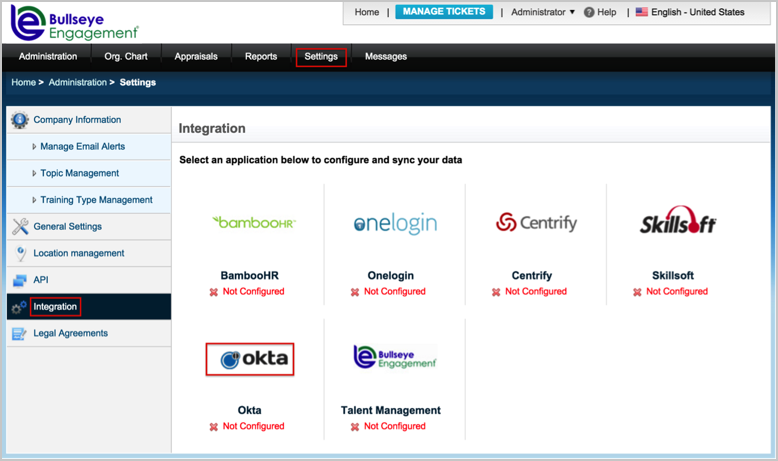Expand the Topic Management item
Image resolution: width=778 pixels, height=461 pixels.
point(79,173)
